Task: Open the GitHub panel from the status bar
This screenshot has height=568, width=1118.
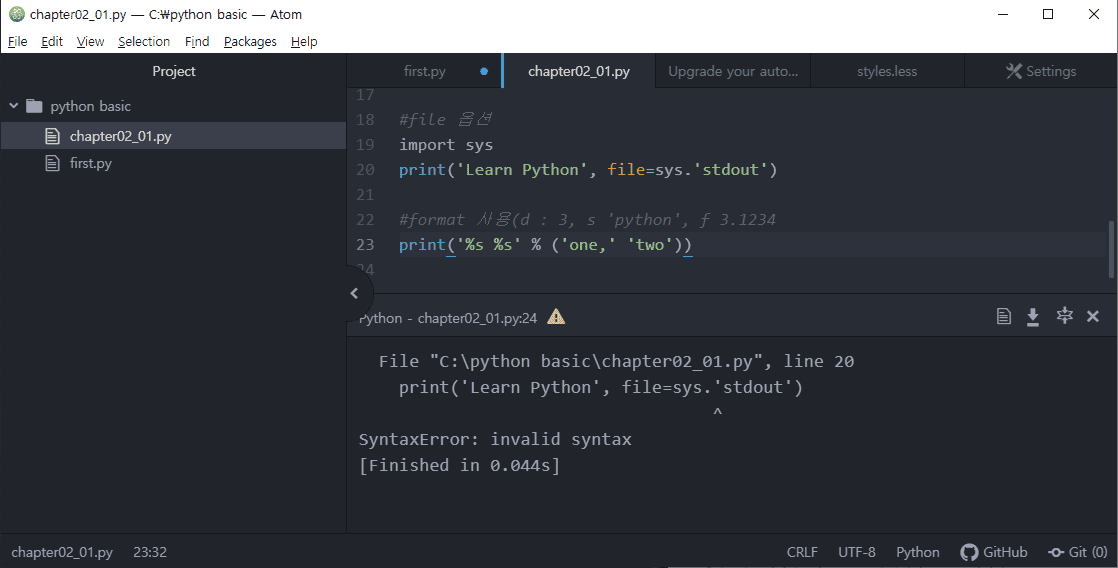Action: click(x=994, y=552)
